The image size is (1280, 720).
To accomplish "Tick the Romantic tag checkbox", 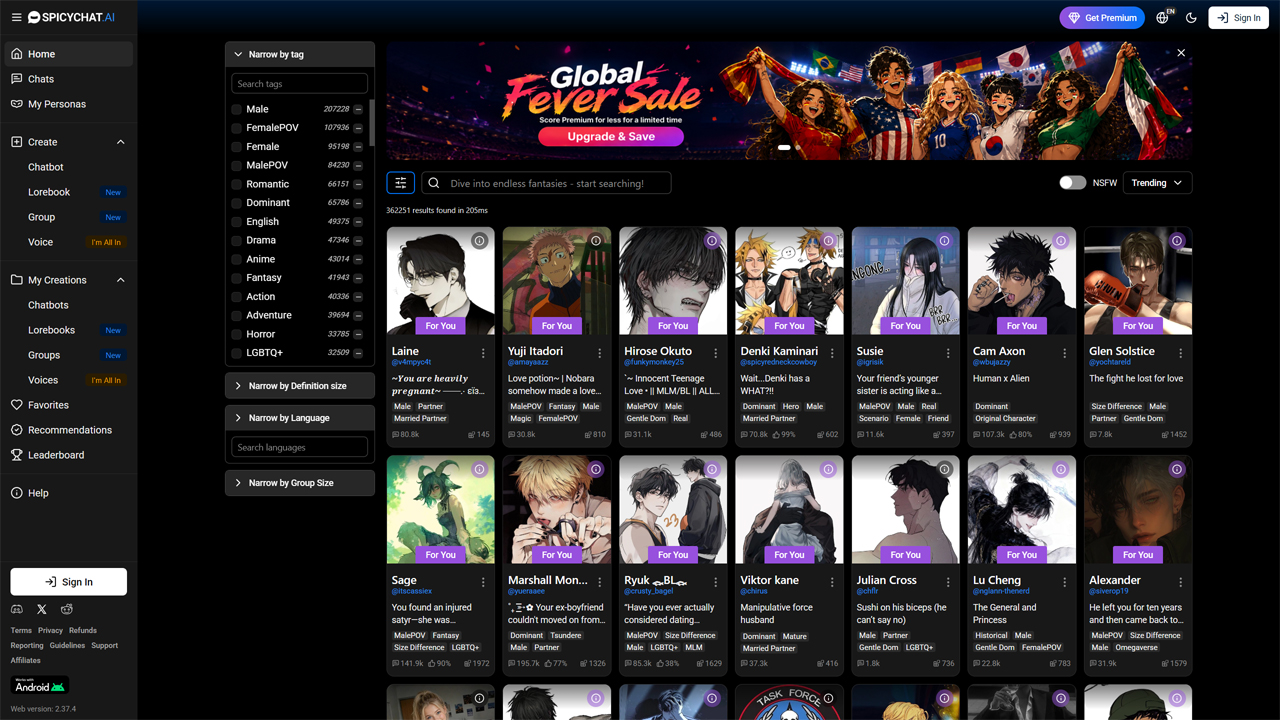I will click(x=237, y=184).
